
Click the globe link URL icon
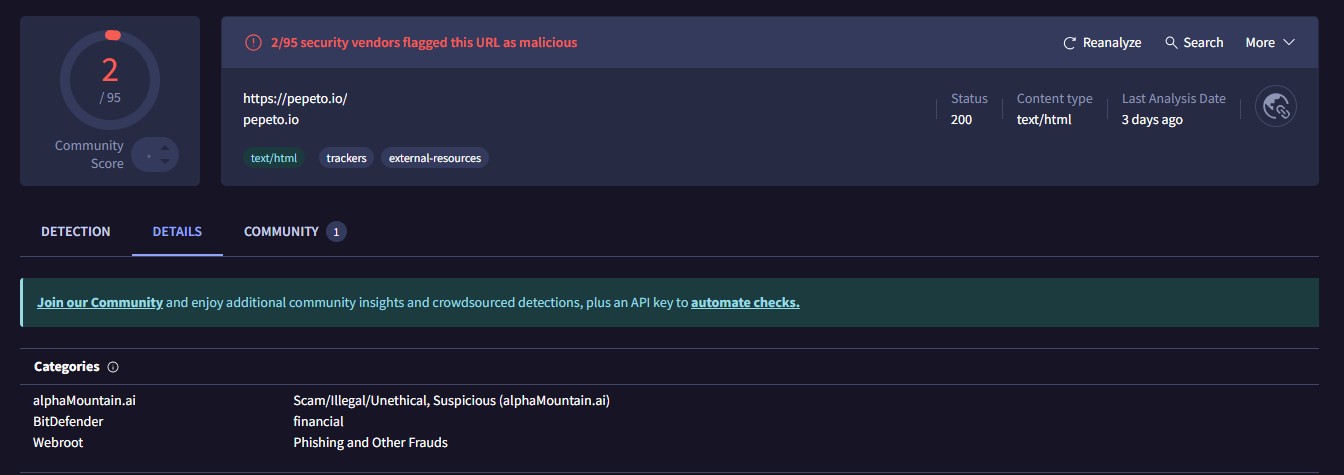1276,106
